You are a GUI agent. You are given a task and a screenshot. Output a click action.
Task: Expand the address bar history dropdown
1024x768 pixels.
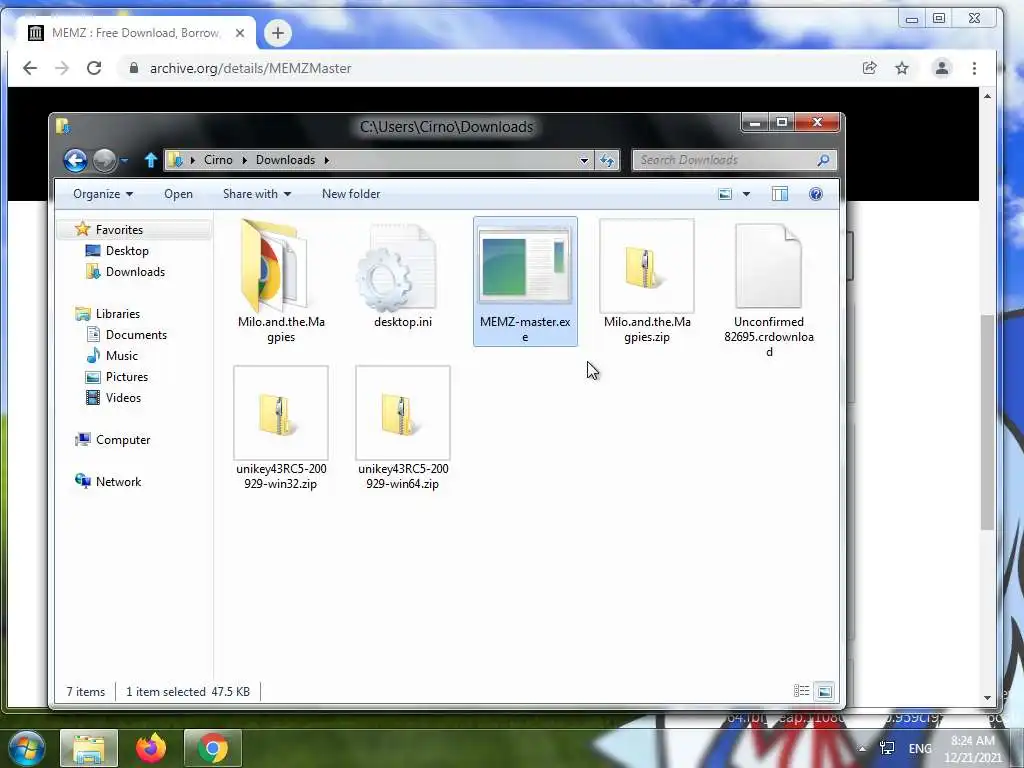point(584,160)
